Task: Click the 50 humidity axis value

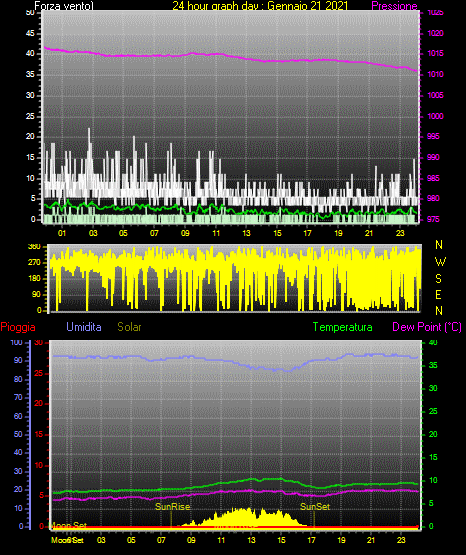Action: (x=18, y=434)
